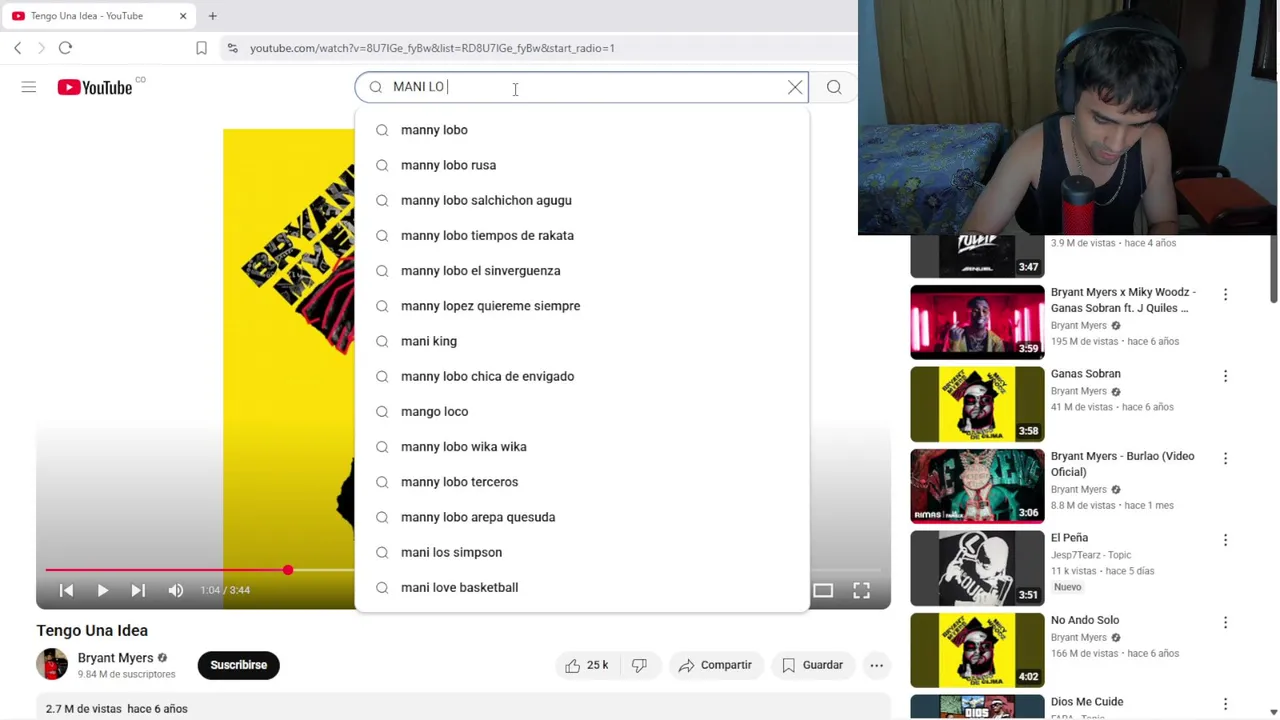The image size is (1280, 720).
Task: Skip to previous video in player
Action: tap(66, 590)
